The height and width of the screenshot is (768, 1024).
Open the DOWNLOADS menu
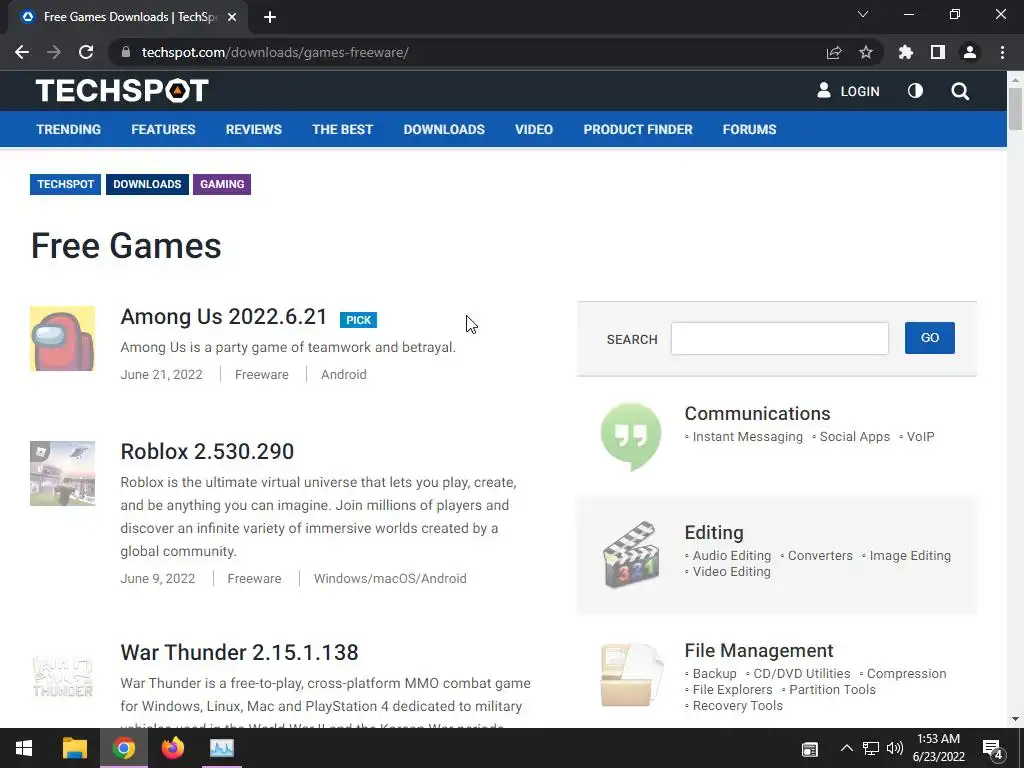point(444,129)
